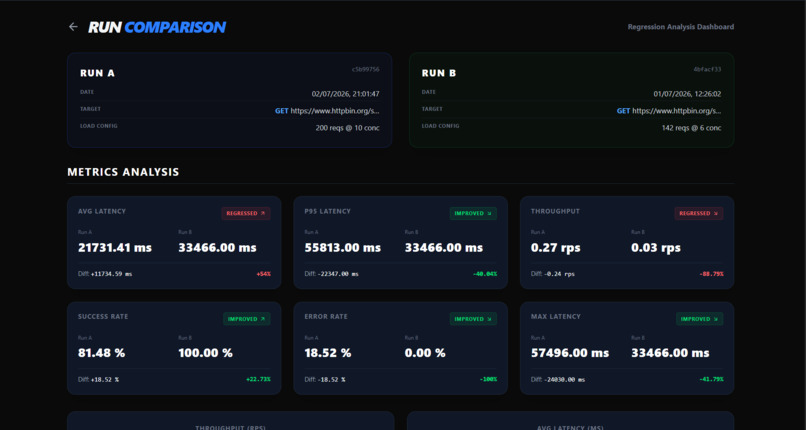The height and width of the screenshot is (430, 806).
Task: Click the RUN B card heading
Action: pos(439,73)
